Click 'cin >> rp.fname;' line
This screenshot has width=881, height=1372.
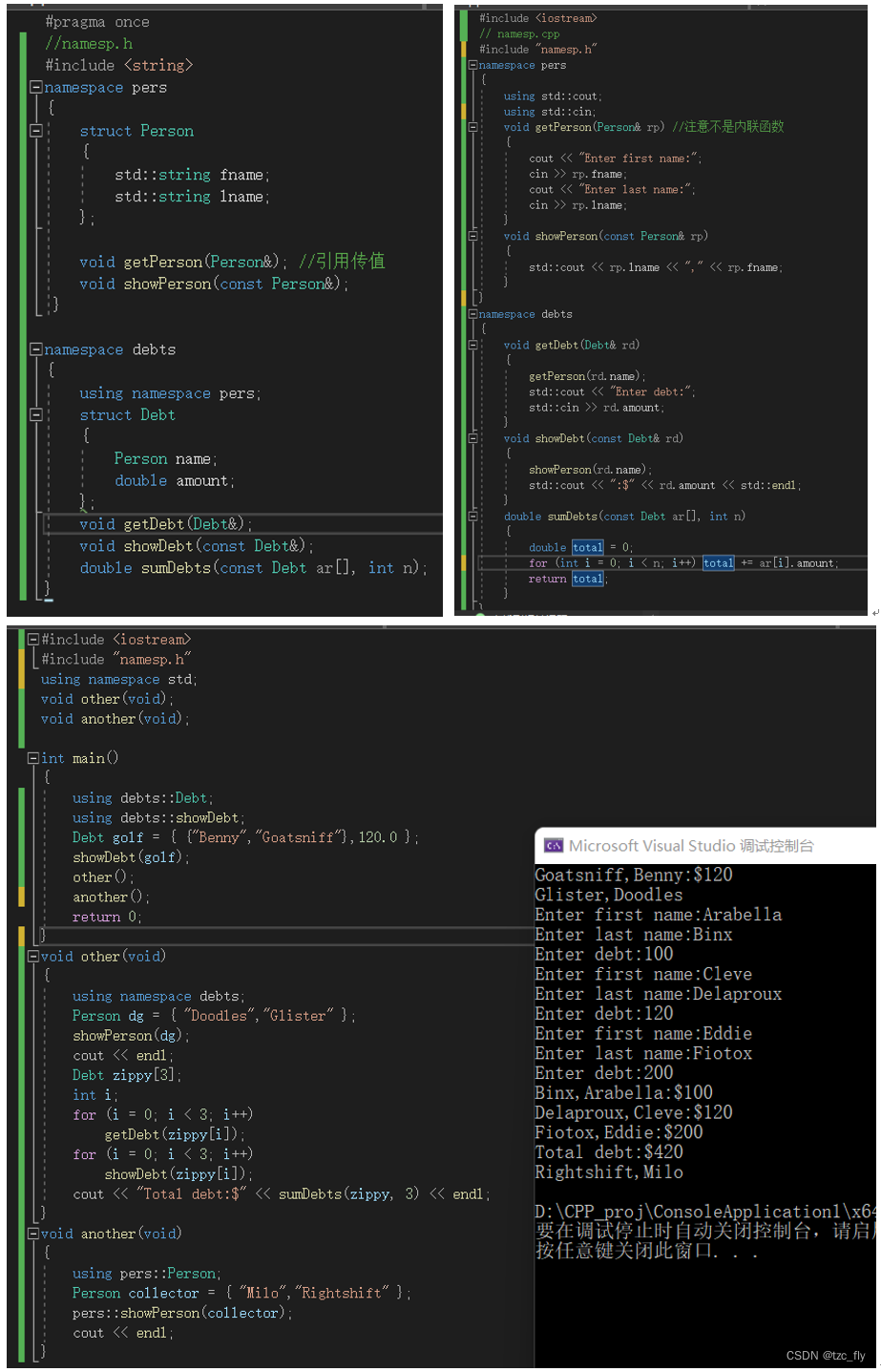(x=577, y=175)
